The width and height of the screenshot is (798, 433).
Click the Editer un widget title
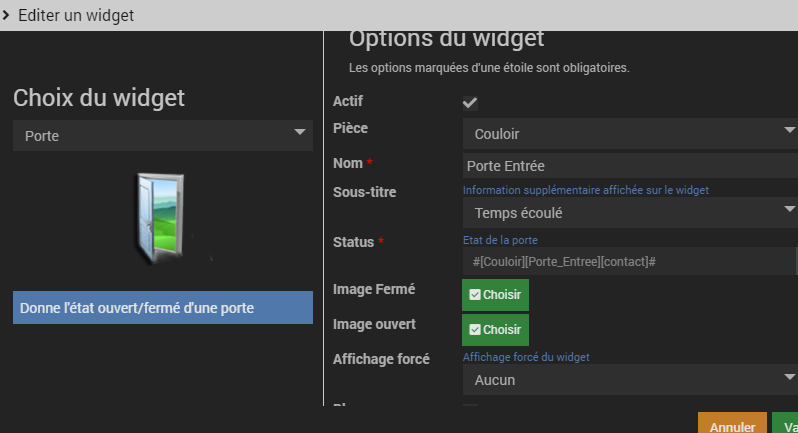(x=76, y=15)
